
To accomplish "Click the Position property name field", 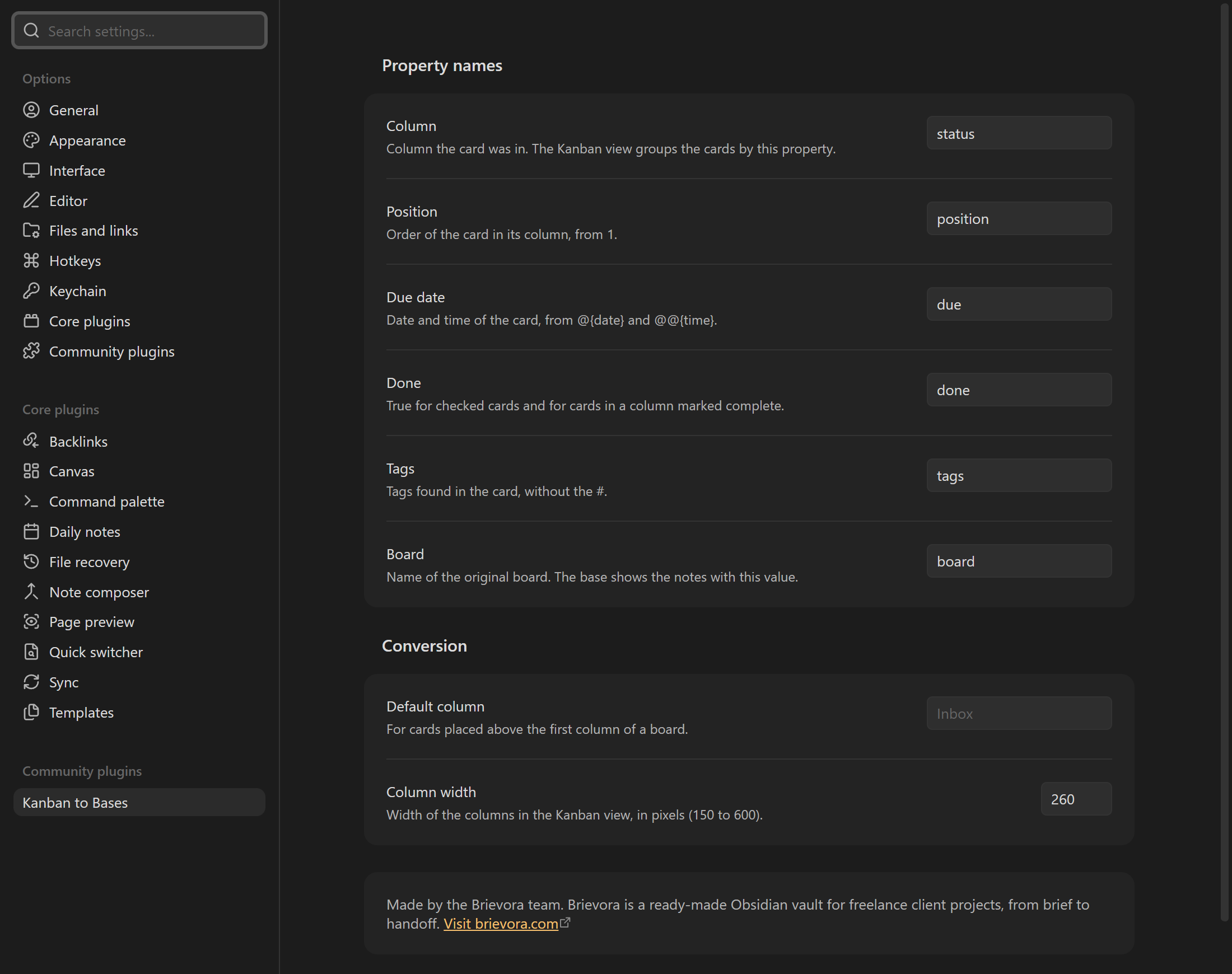I will pyautogui.click(x=1019, y=218).
